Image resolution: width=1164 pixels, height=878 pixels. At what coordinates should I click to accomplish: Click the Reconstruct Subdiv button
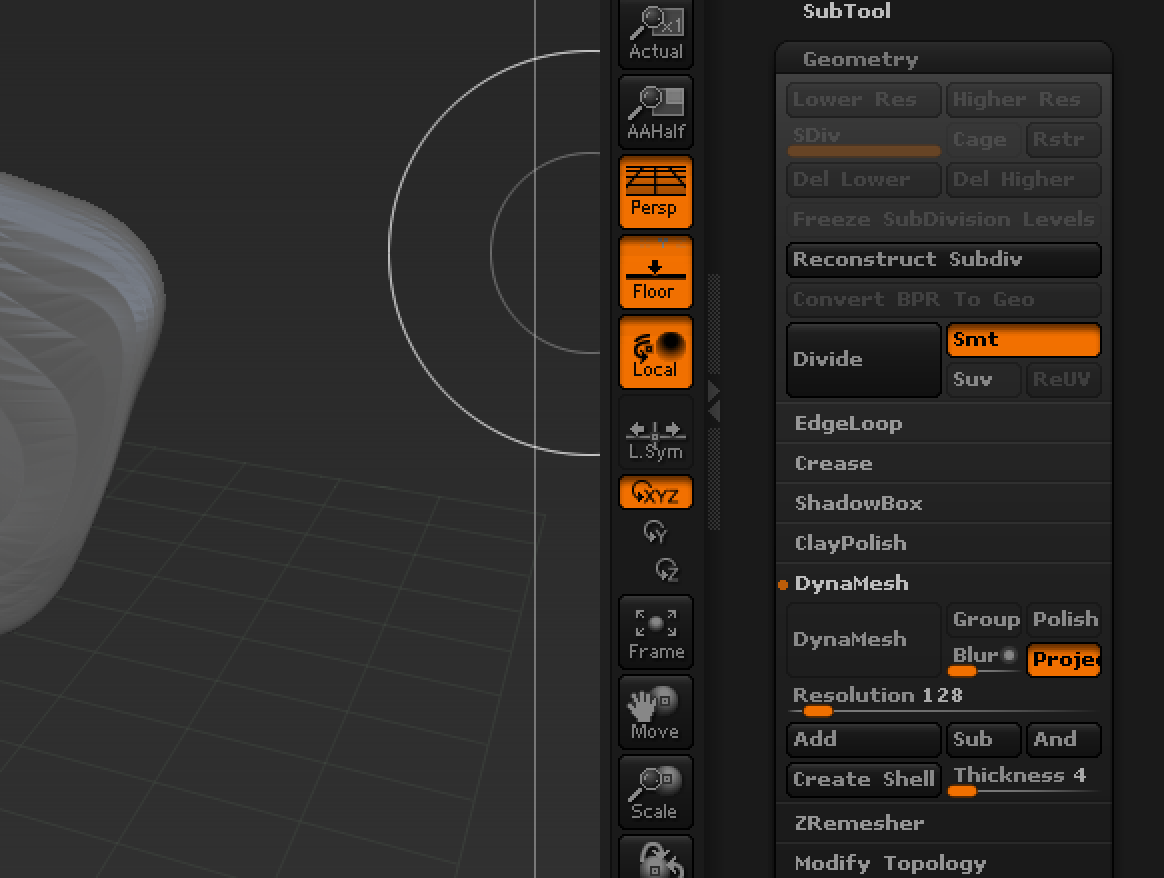pos(943,259)
